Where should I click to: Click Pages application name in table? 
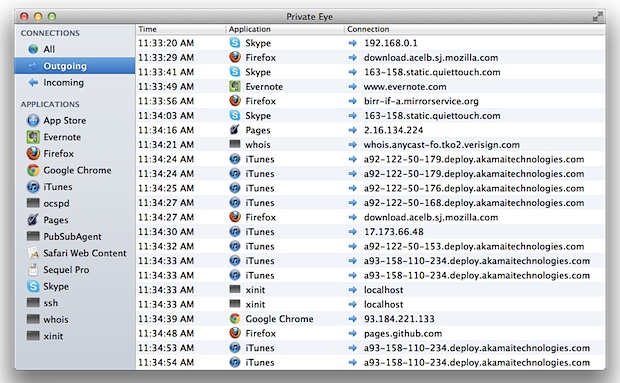tap(258, 130)
